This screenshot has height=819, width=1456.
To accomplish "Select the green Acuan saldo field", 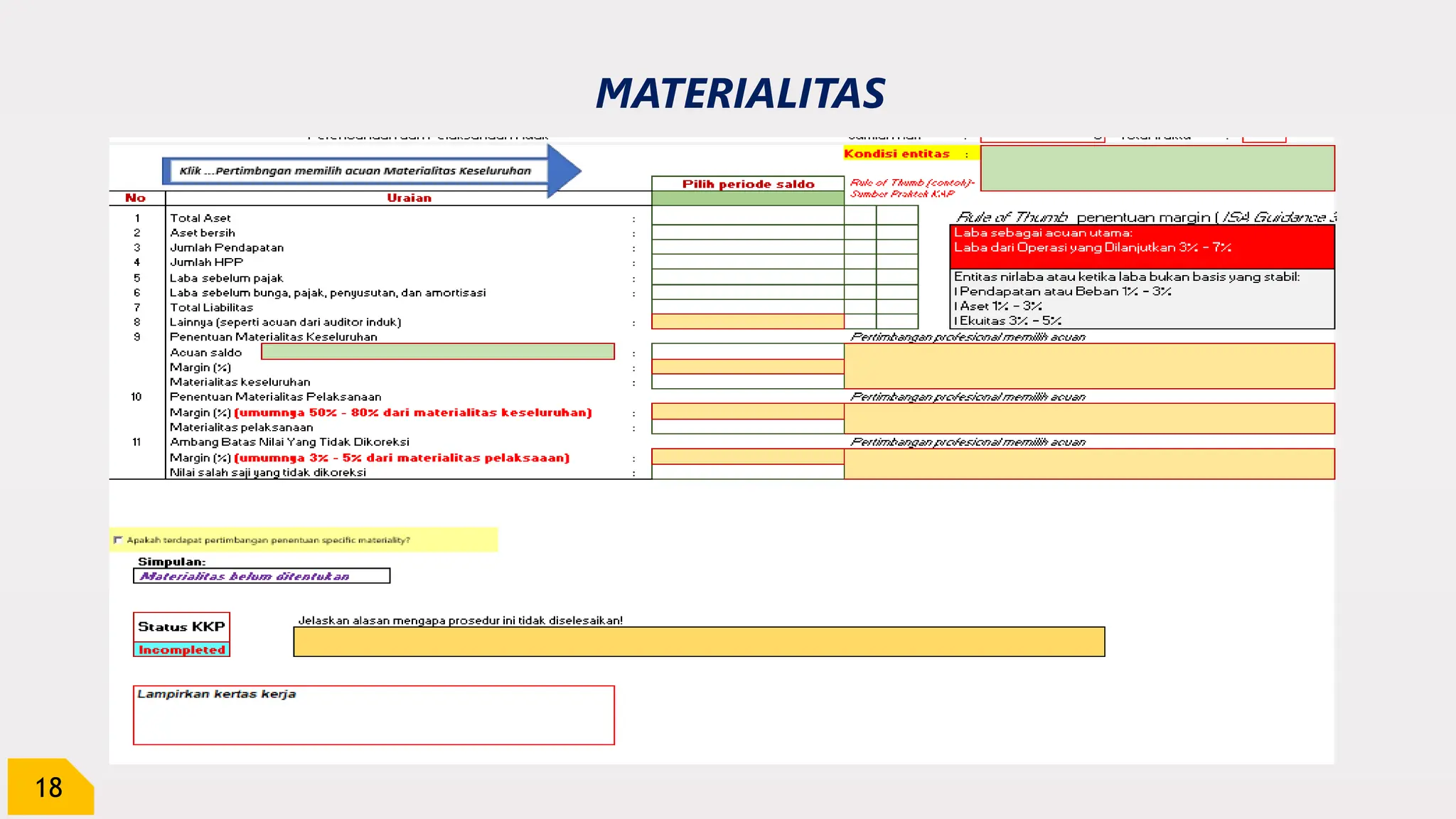I will click(x=438, y=351).
